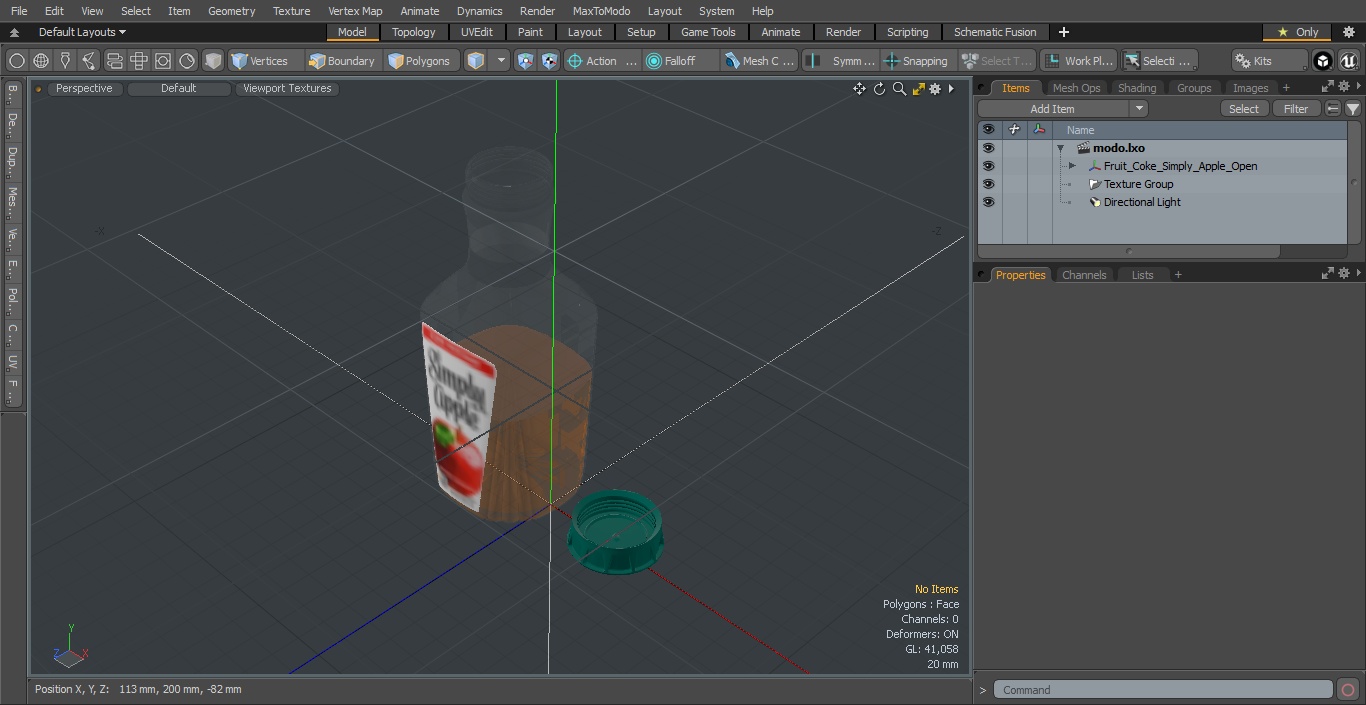Open layout settings gear icon at top right
The width and height of the screenshot is (1366, 705).
1348,32
